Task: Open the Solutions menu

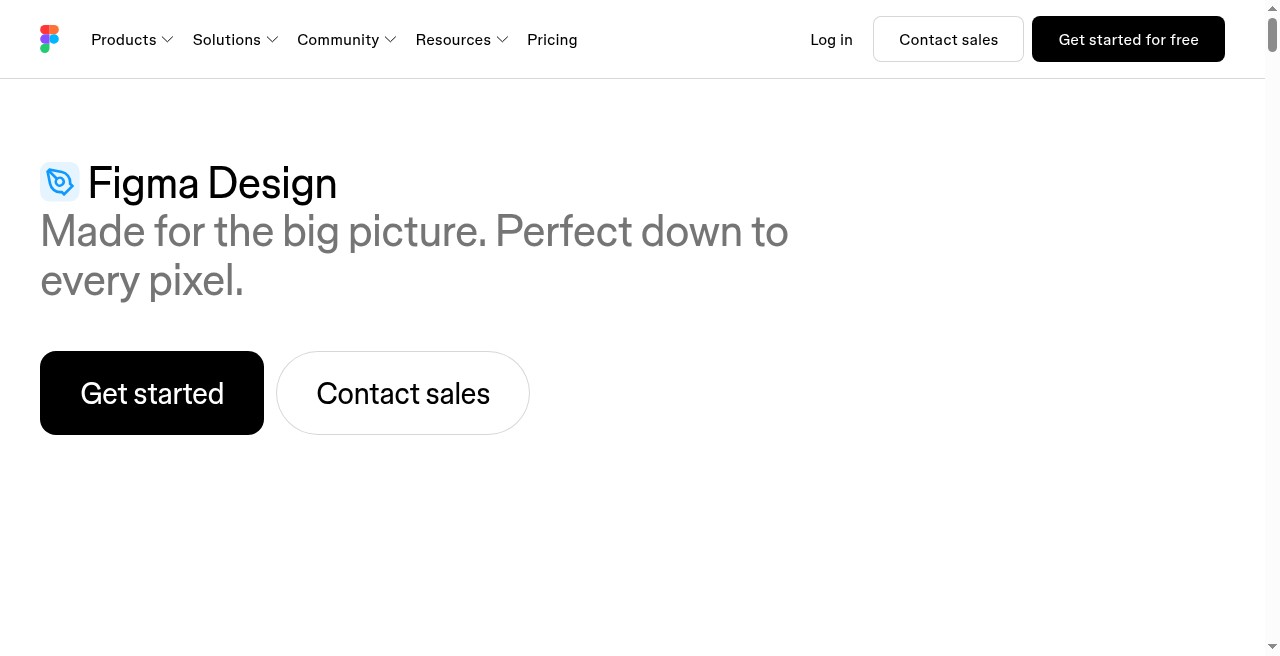Action: click(x=235, y=40)
